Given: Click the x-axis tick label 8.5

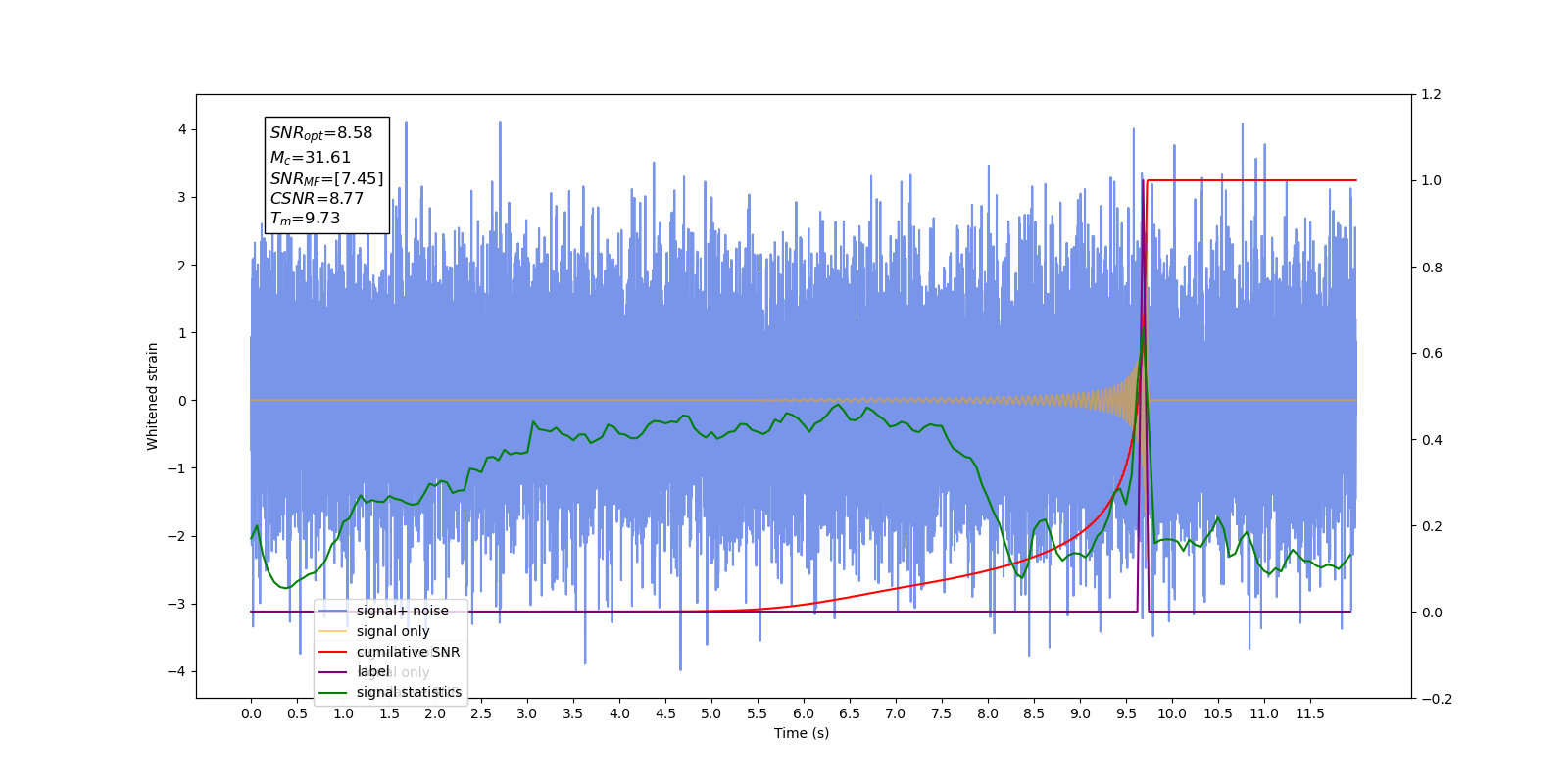Looking at the screenshot, I should coord(1034,713).
